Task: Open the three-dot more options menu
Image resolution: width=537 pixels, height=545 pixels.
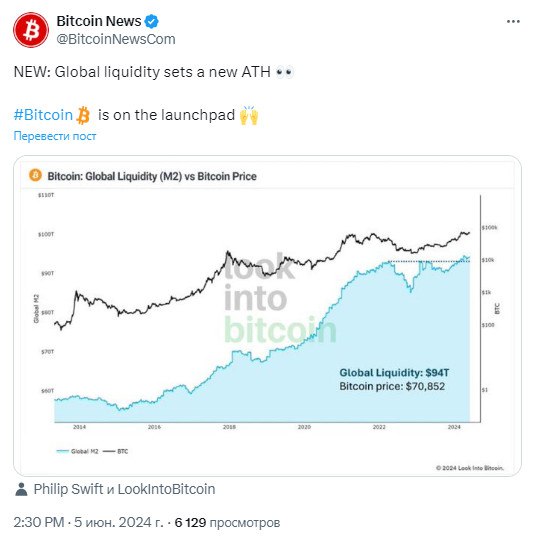Action: point(513,22)
